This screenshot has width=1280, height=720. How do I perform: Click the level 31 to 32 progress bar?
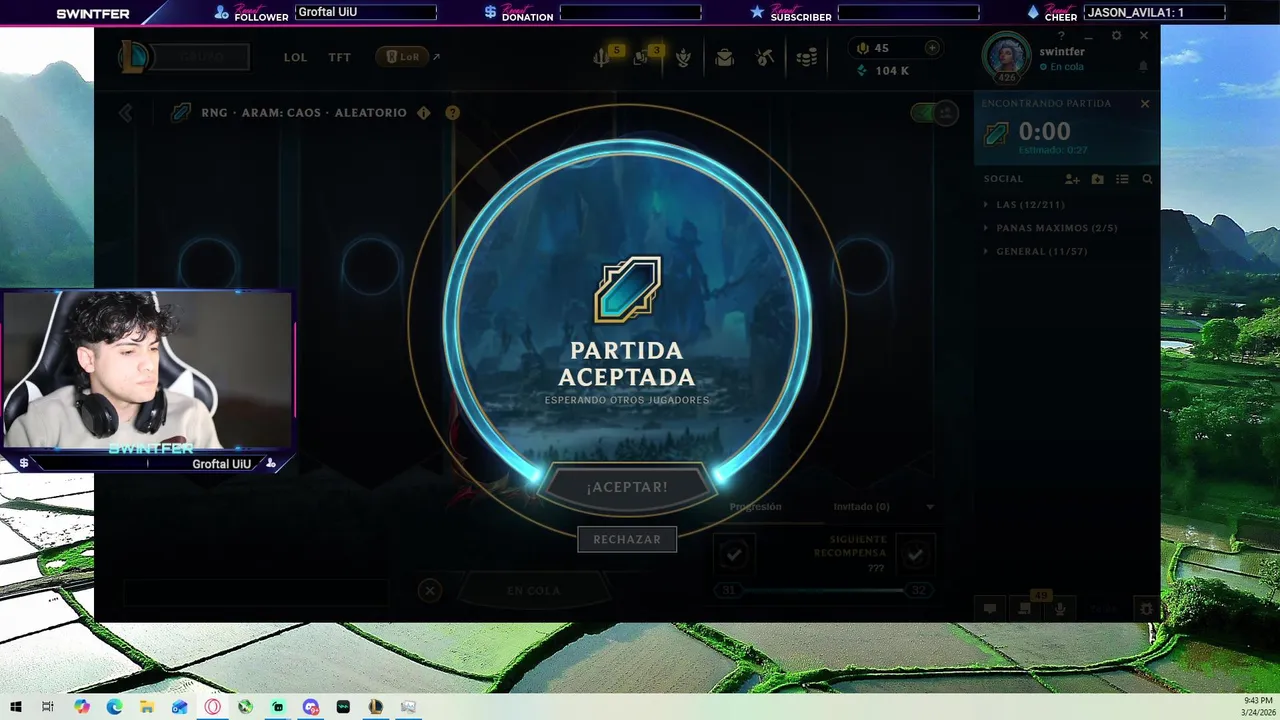click(823, 590)
